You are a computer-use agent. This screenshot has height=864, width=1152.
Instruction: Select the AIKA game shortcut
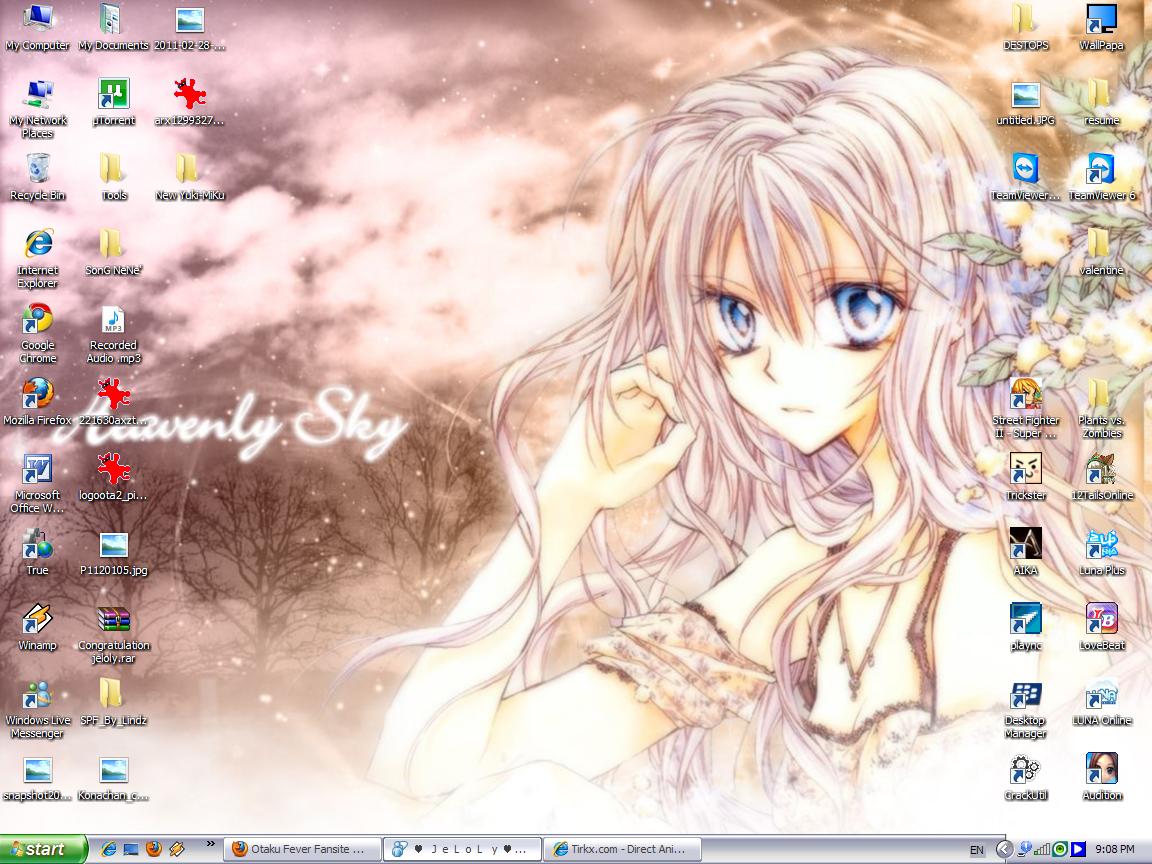click(1026, 552)
